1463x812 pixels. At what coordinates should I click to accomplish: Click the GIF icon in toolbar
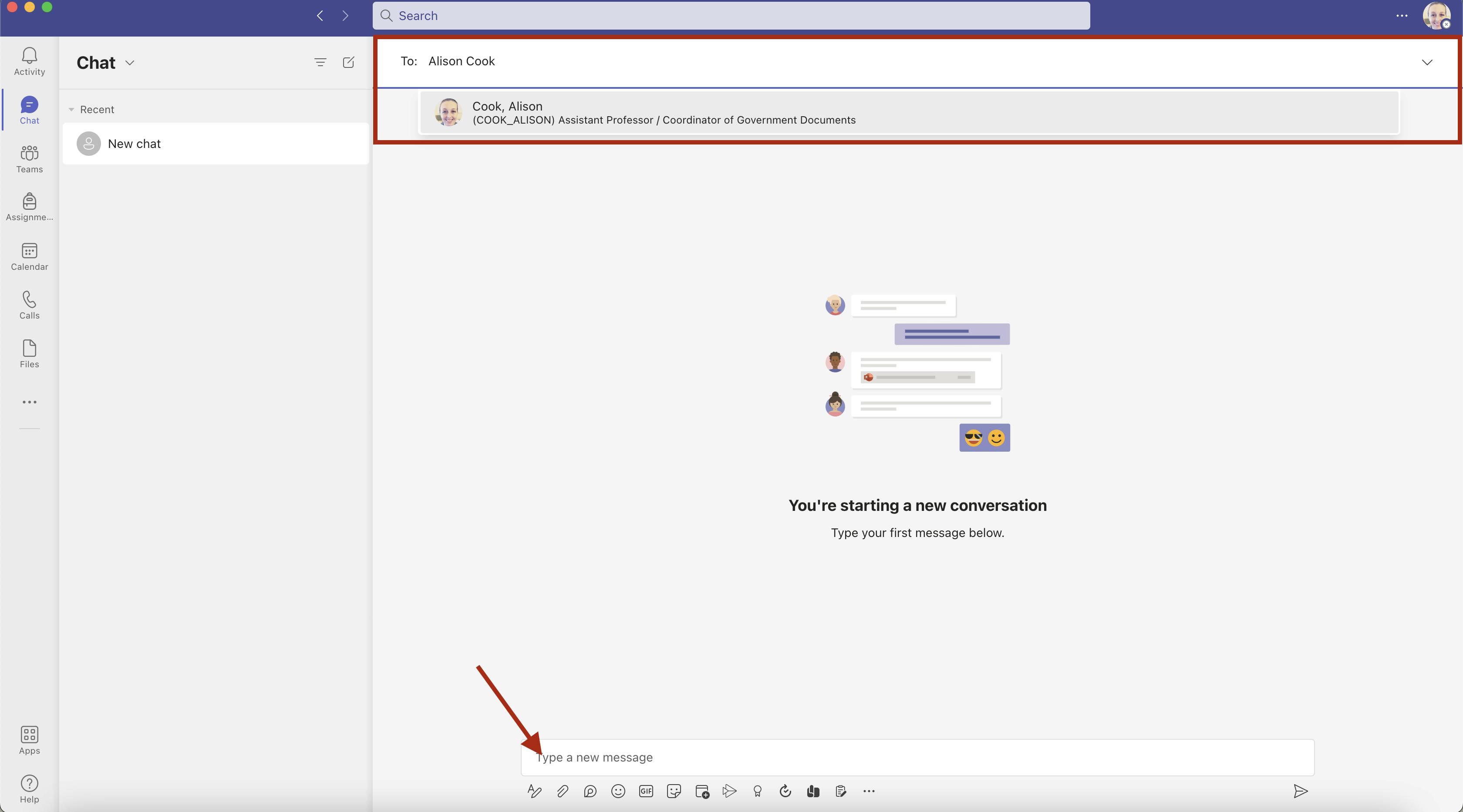pos(645,791)
